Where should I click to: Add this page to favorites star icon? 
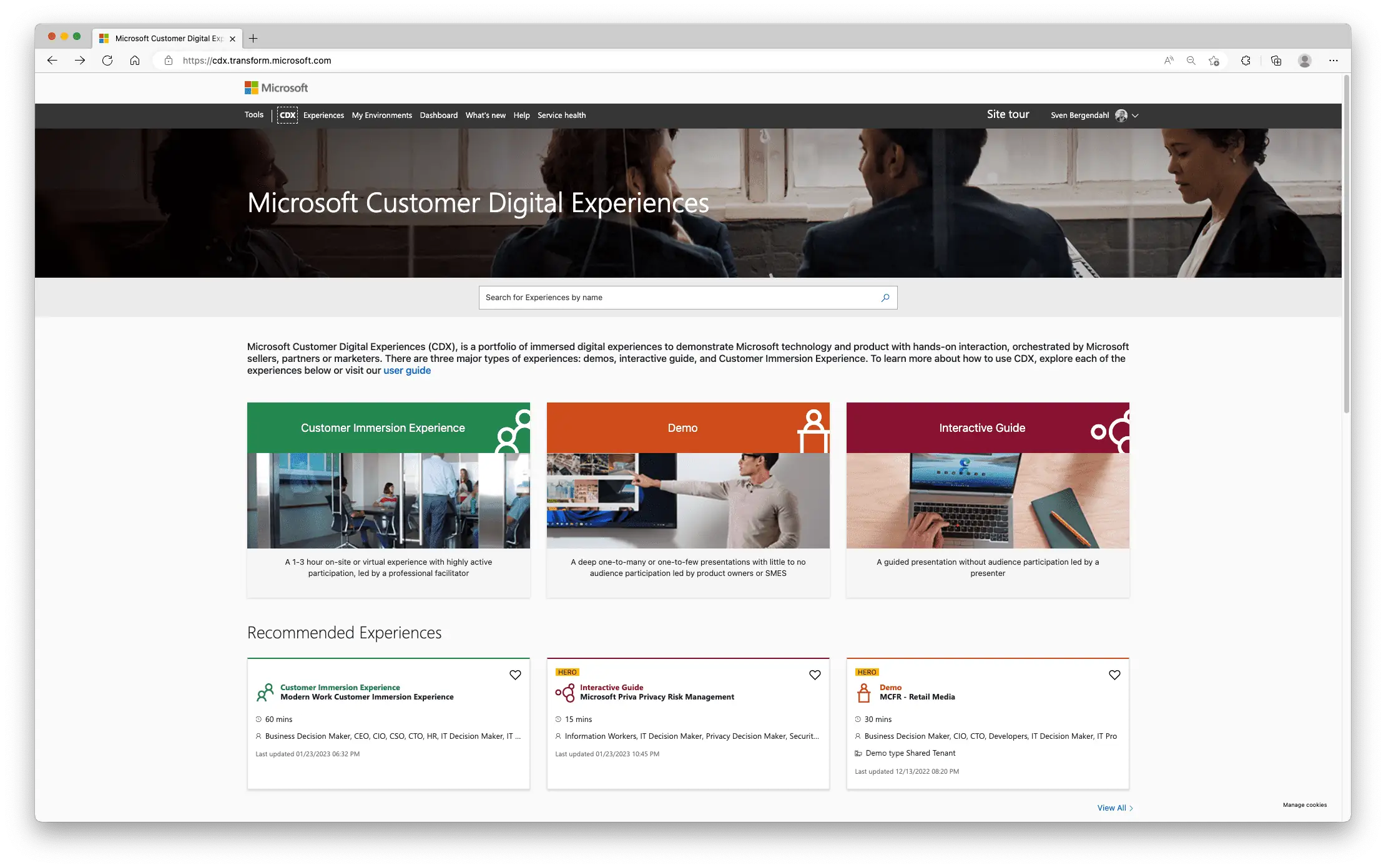(1214, 61)
